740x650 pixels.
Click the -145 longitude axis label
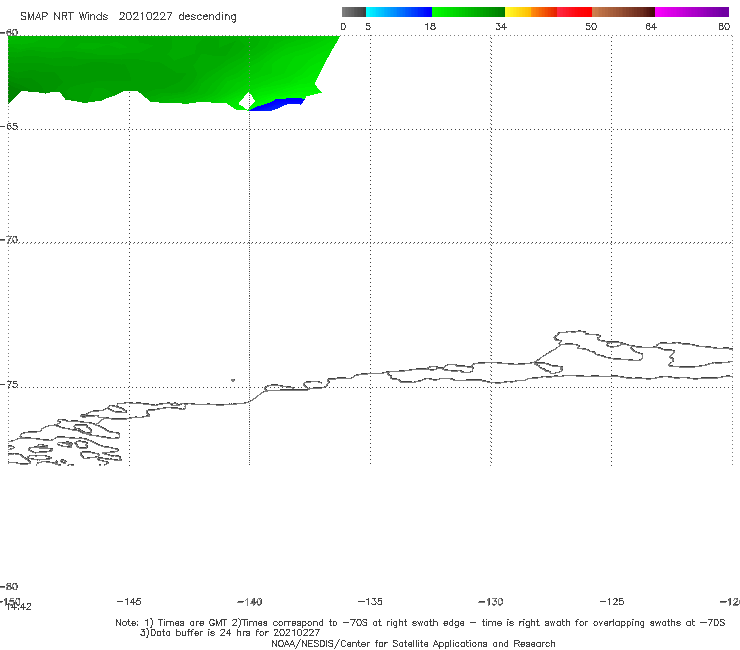(129, 601)
